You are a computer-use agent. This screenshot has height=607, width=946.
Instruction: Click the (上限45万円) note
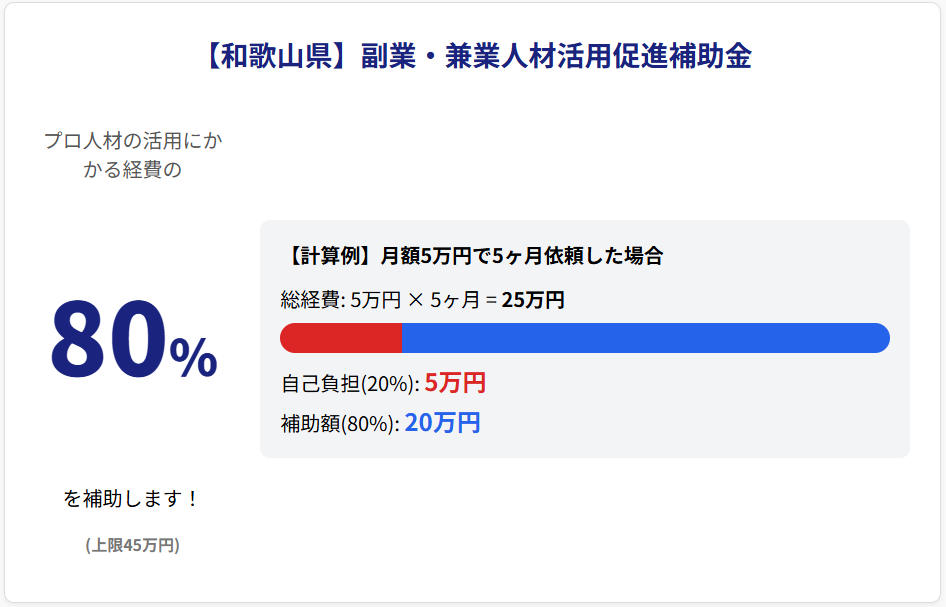[133, 545]
